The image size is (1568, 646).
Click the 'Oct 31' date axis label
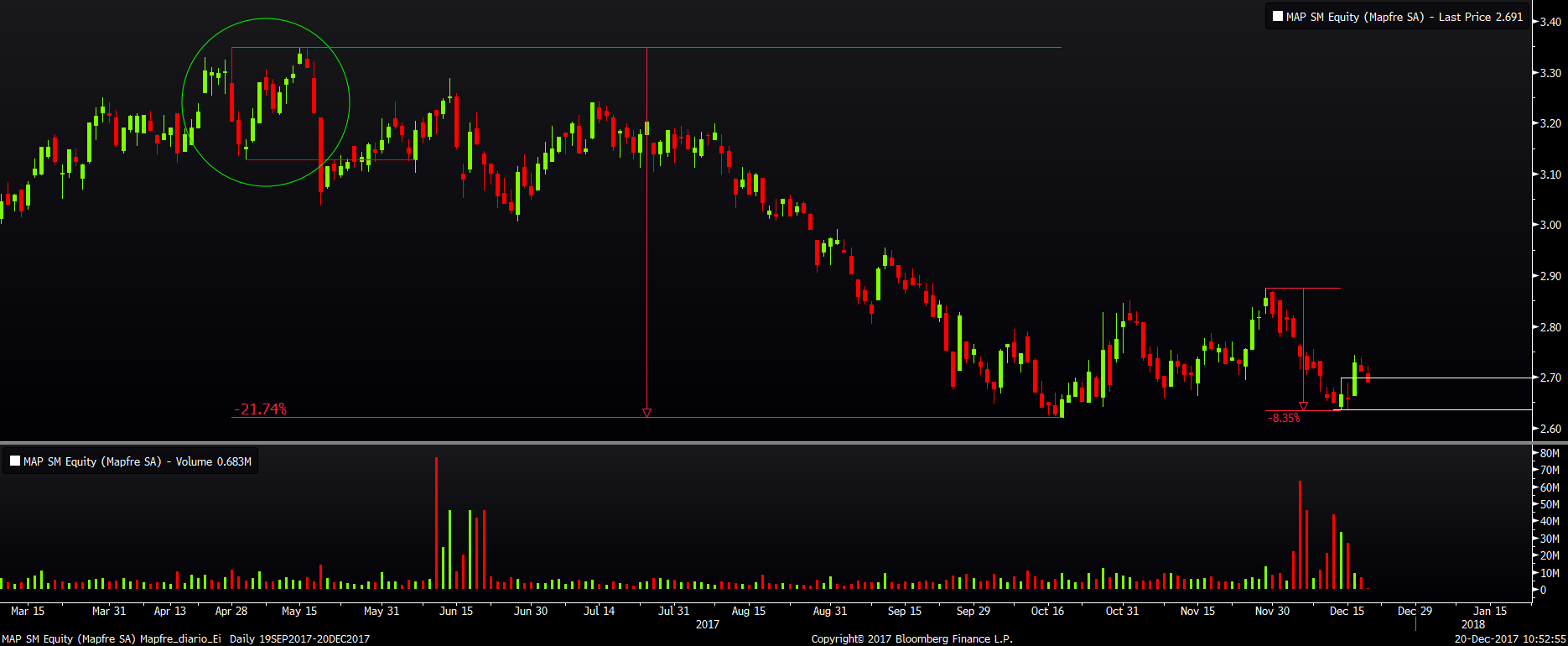(1123, 611)
